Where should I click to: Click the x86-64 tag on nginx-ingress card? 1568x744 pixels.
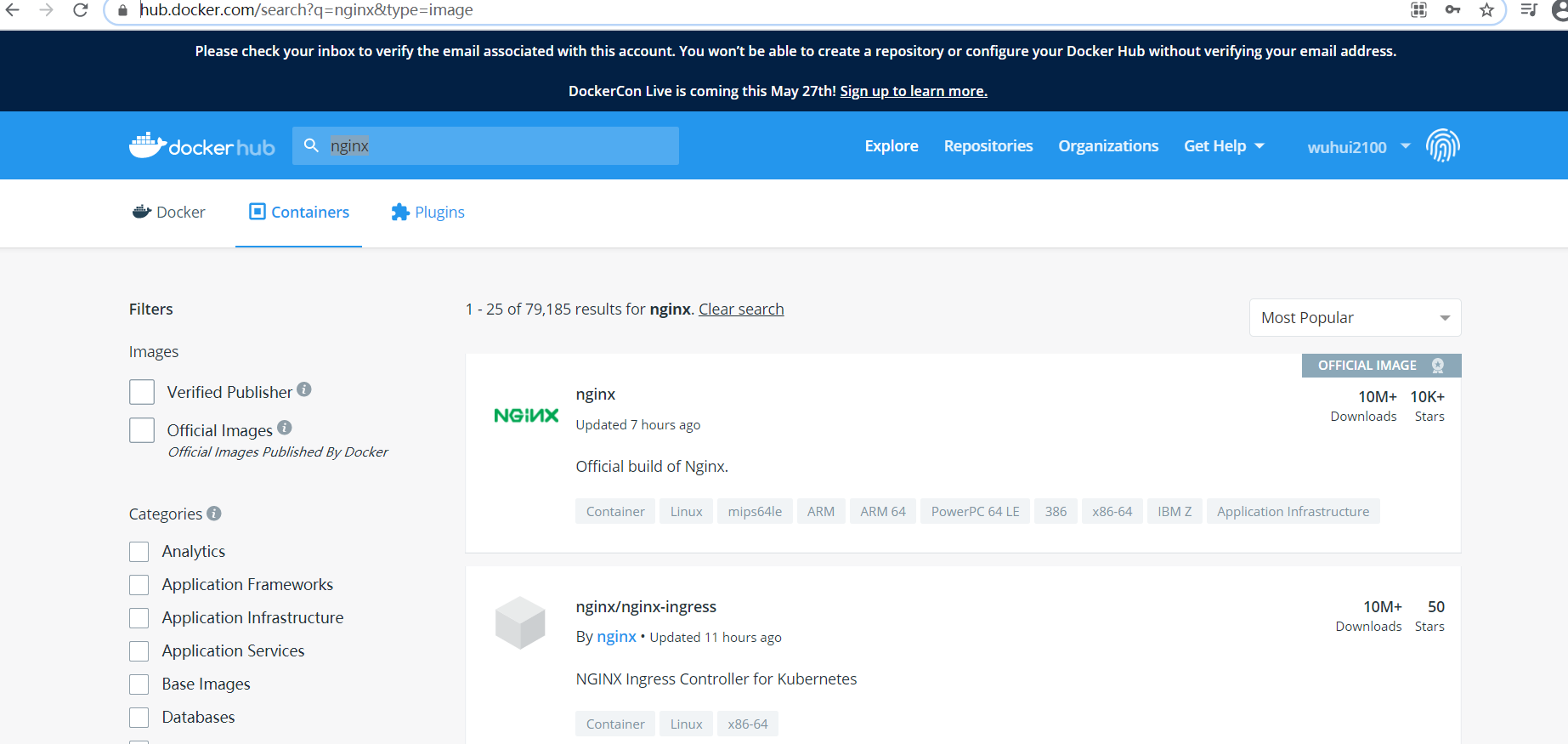748,724
